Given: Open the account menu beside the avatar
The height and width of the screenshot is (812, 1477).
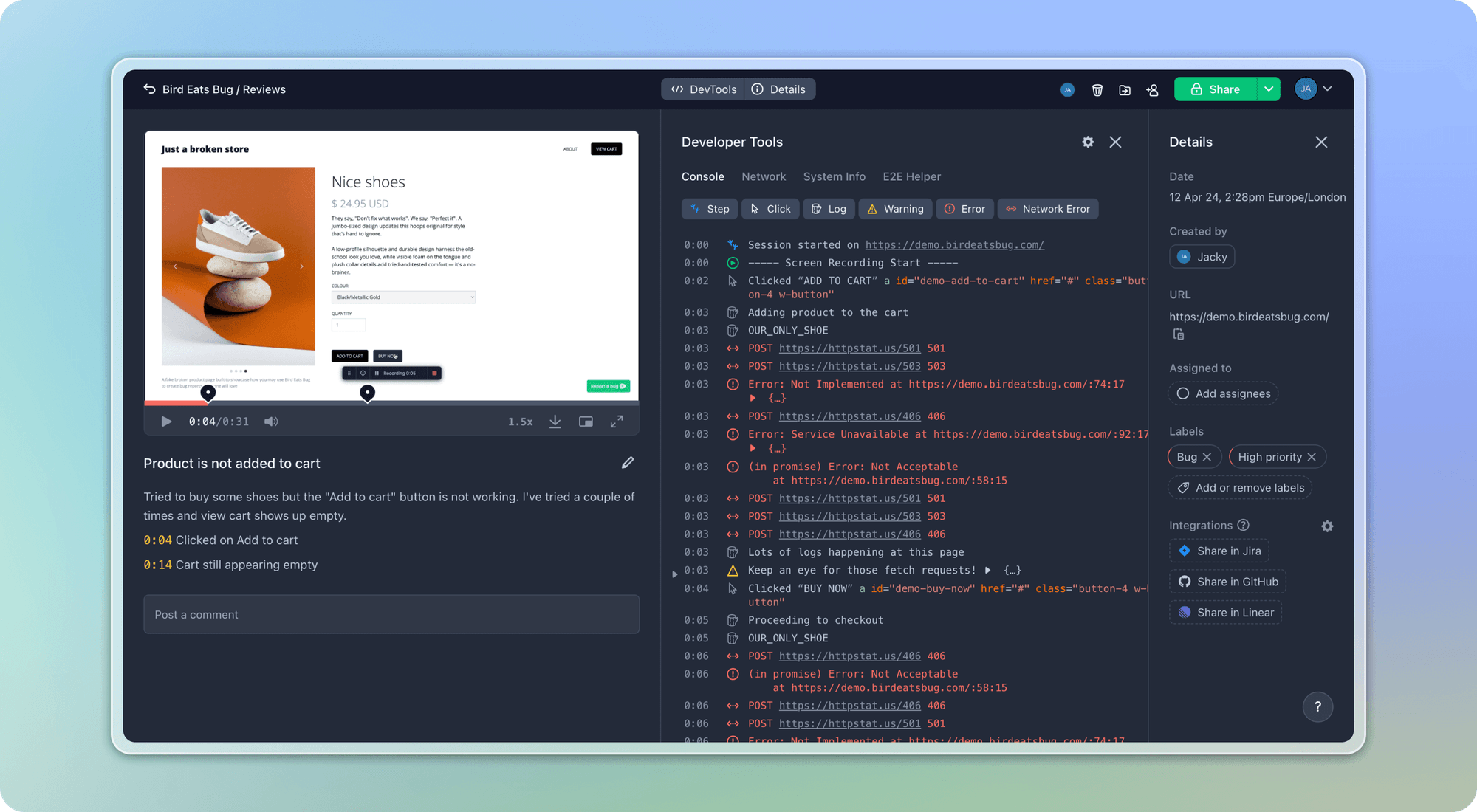Looking at the screenshot, I should (1327, 89).
